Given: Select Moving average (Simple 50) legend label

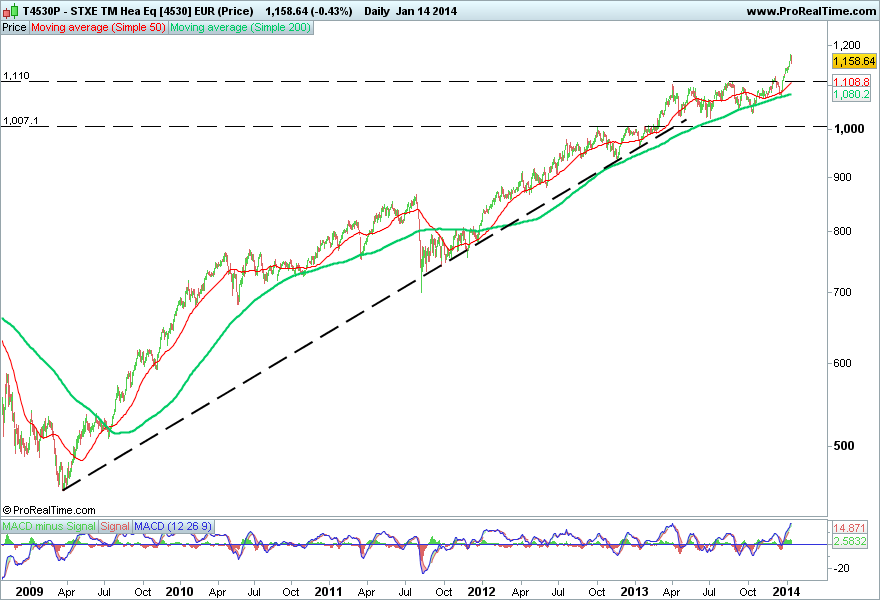Looking at the screenshot, I should point(98,28).
